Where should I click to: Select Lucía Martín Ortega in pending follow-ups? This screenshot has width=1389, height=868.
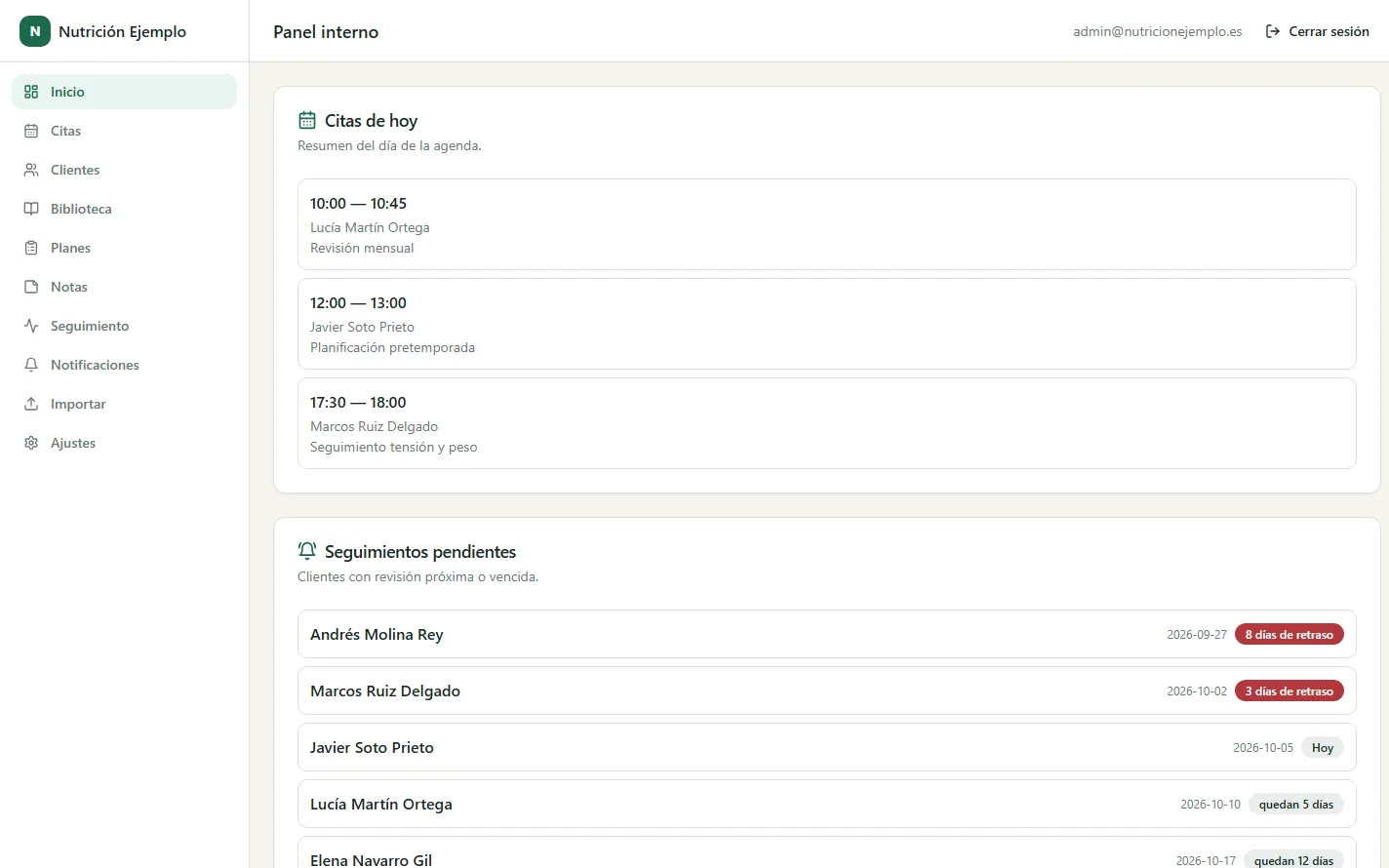pos(826,804)
